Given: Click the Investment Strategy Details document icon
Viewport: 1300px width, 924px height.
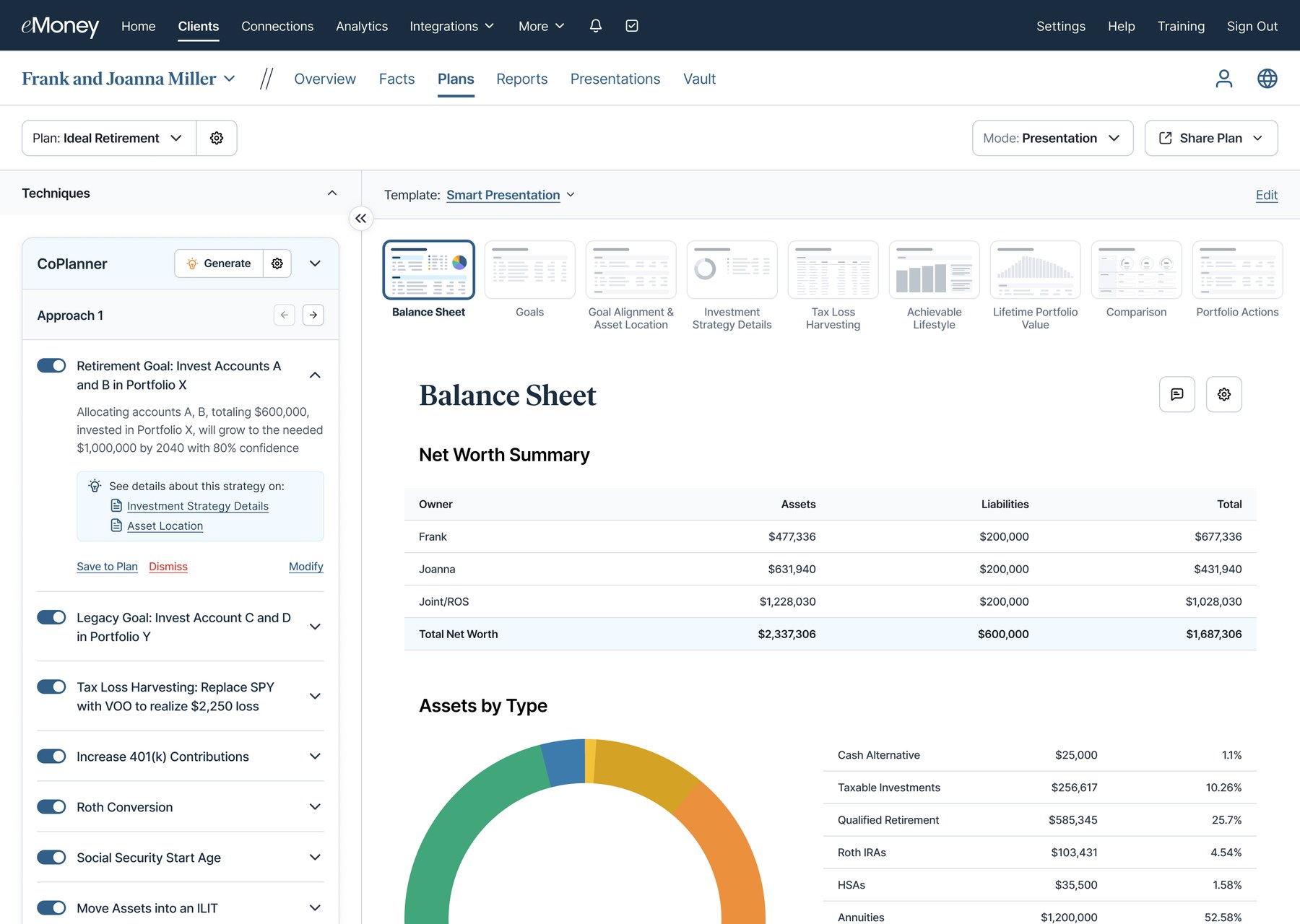Looking at the screenshot, I should click(116, 505).
